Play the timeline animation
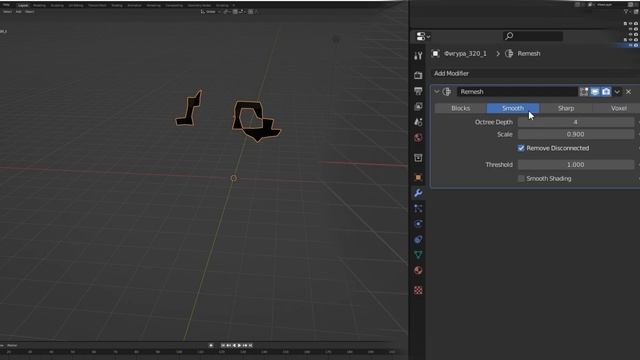The height and width of the screenshot is (360, 640). [240, 346]
